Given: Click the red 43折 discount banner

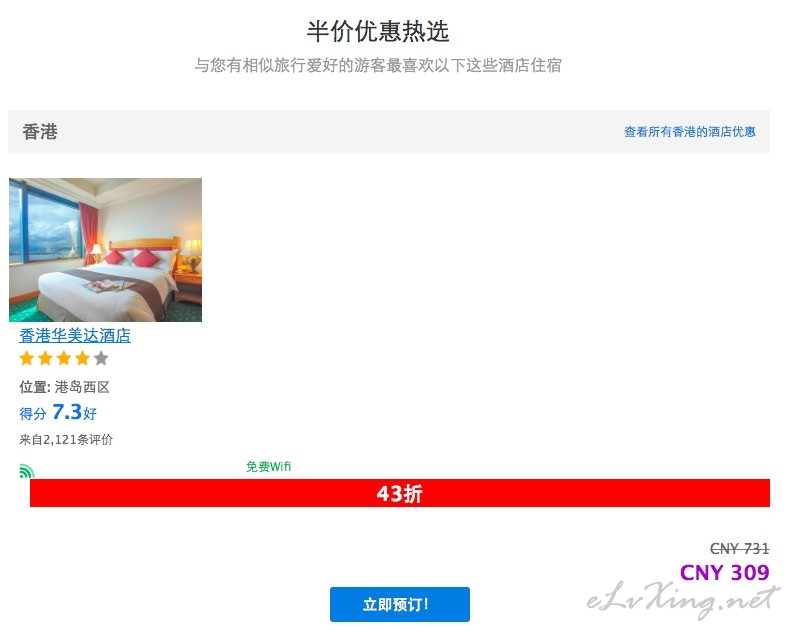Looking at the screenshot, I should click(x=400, y=493).
